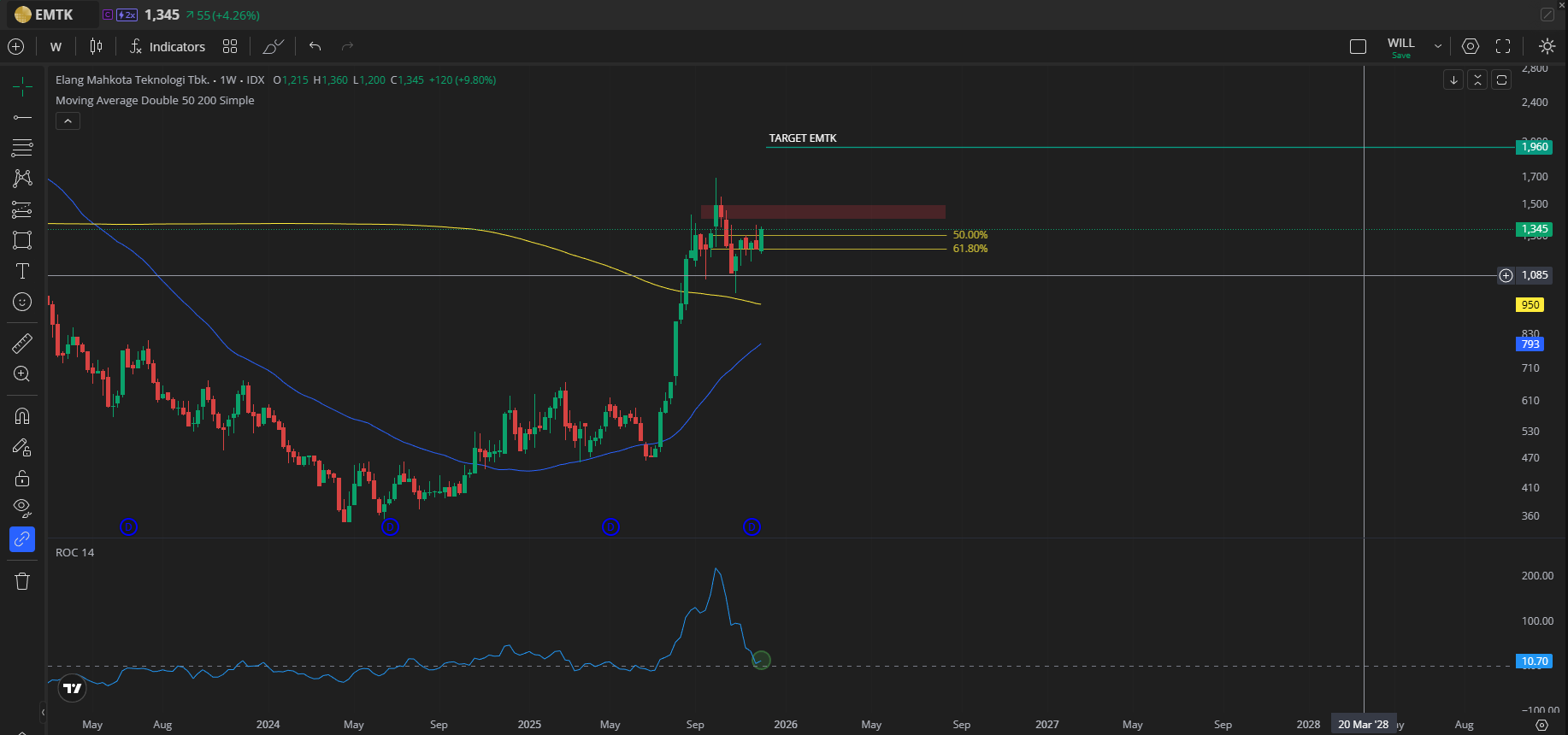Screen dimensions: 1568x735
Task: Select the 61.80% Fibonacci level label
Action: (970, 249)
